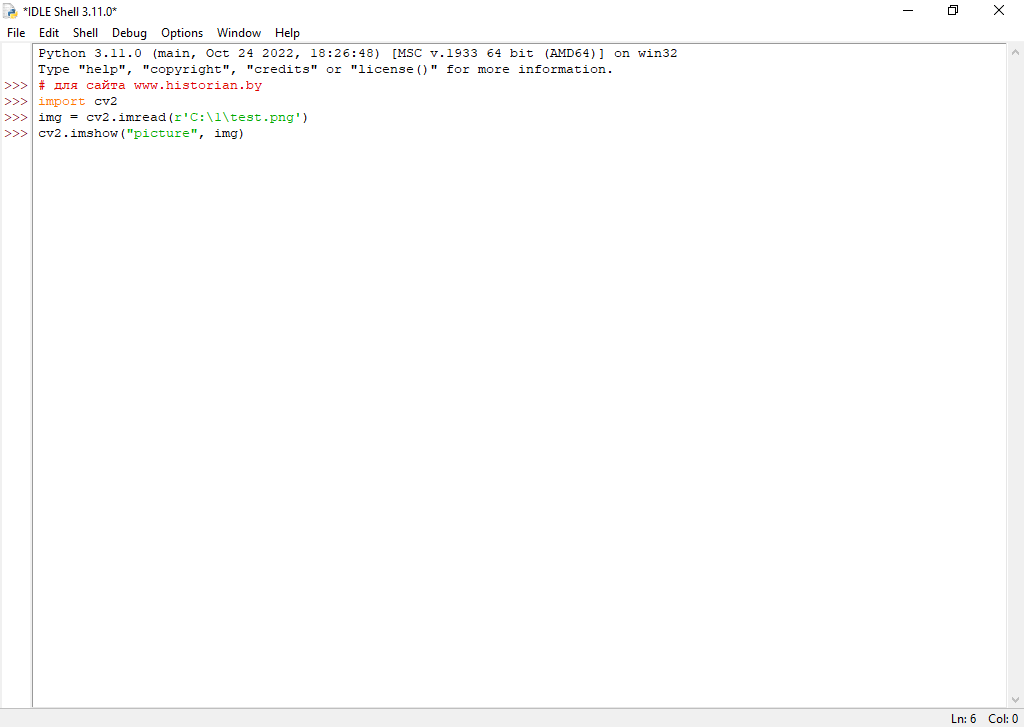Viewport: 1024px width, 727px height.
Task: Open the Help menu
Action: click(287, 33)
